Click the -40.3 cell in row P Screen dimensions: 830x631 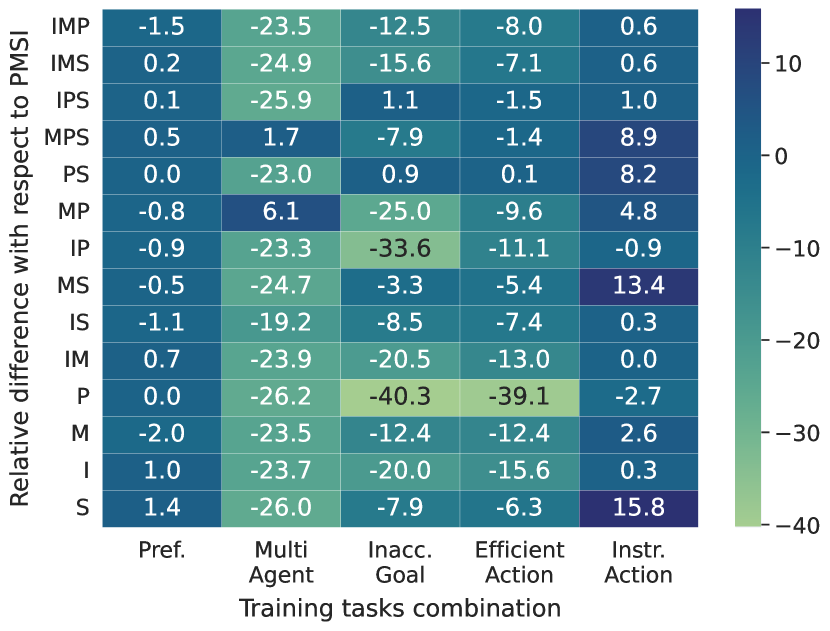pyautogui.click(x=400, y=394)
